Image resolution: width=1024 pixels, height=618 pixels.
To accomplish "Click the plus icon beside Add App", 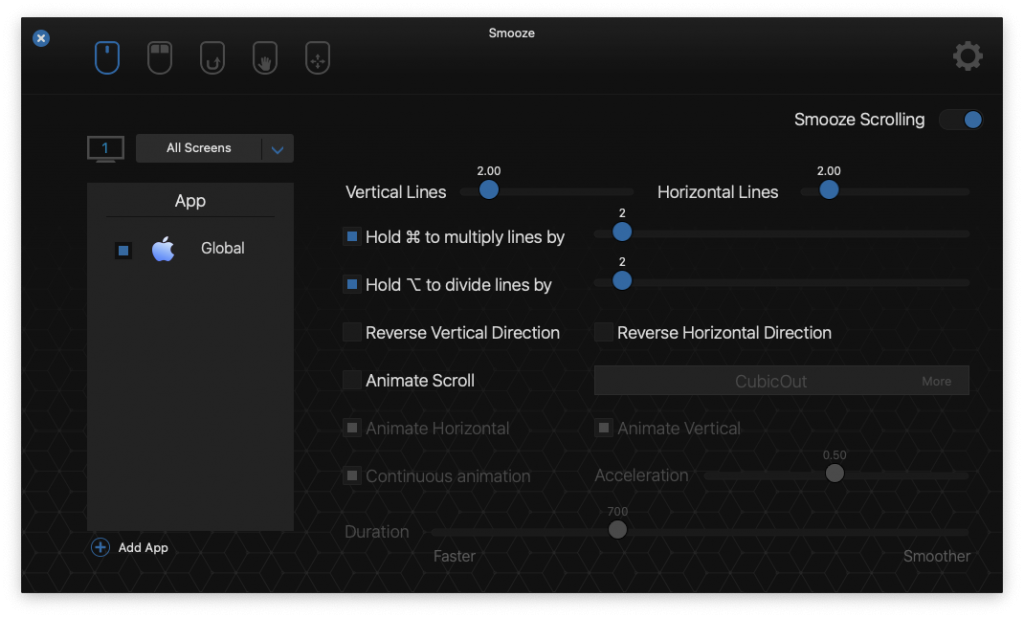I will [100, 547].
